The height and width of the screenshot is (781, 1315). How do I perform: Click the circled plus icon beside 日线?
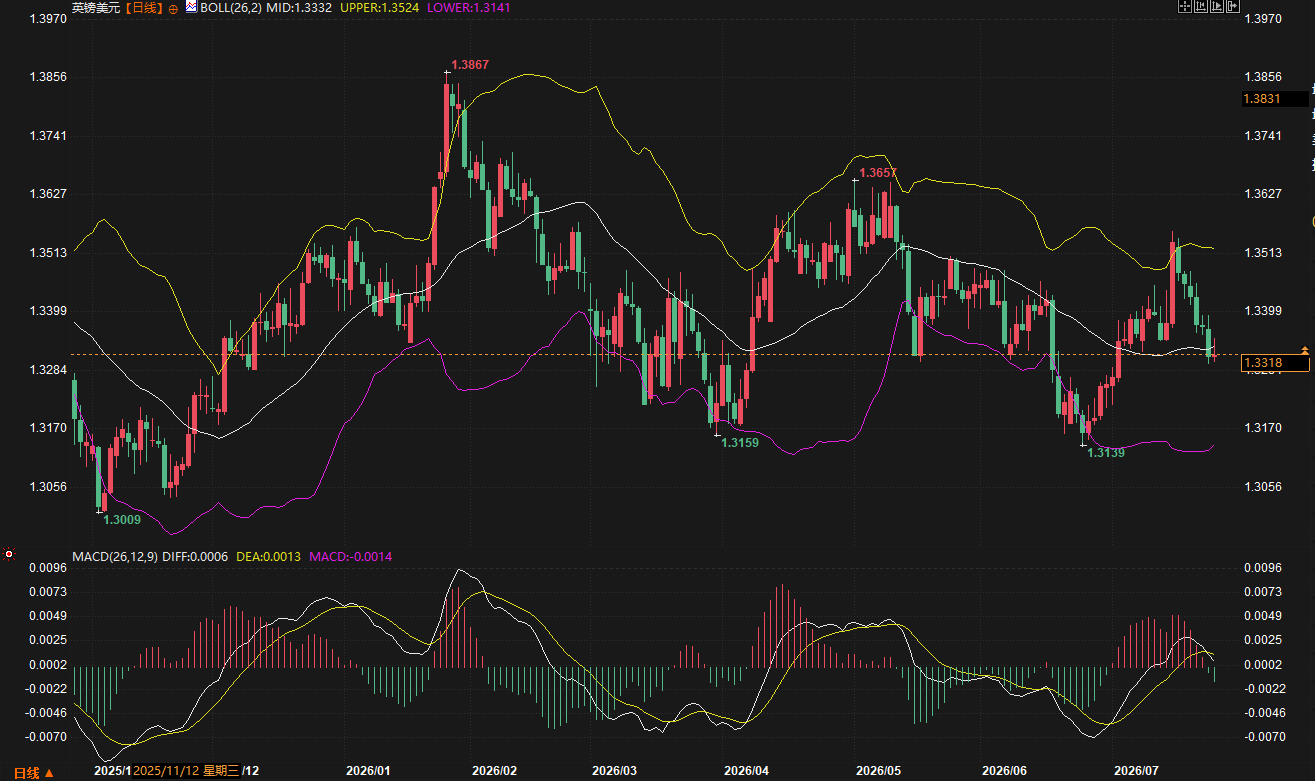pos(173,8)
